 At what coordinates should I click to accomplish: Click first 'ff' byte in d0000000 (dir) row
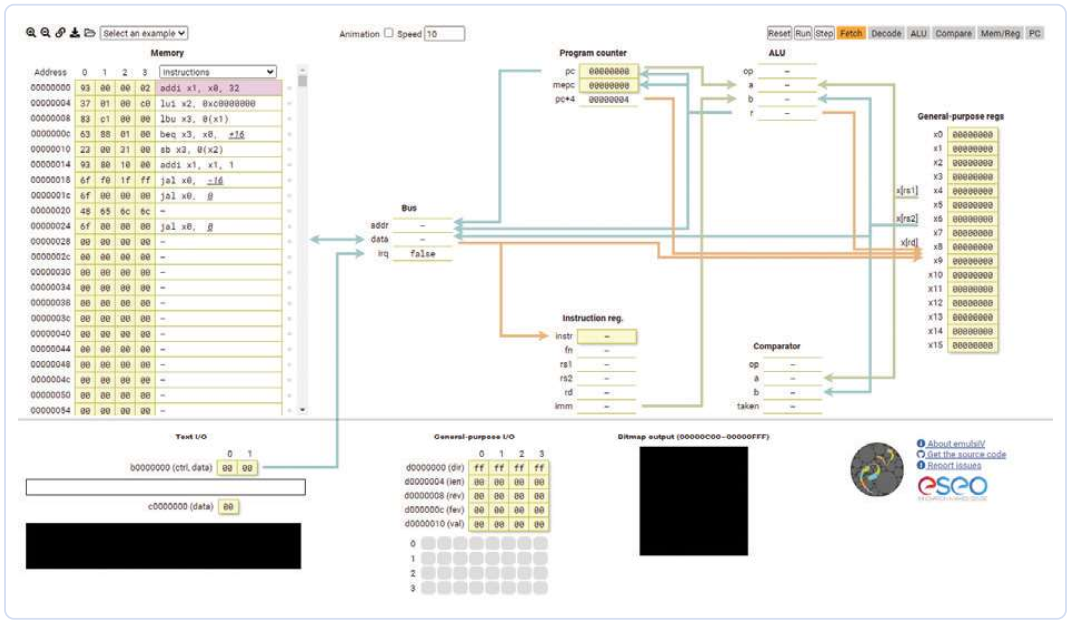[x=479, y=468]
